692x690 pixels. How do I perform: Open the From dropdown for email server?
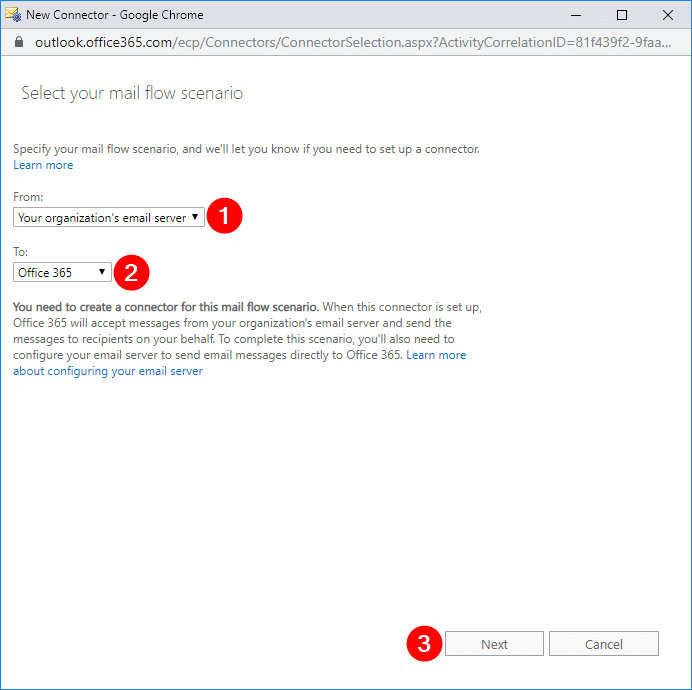(109, 217)
